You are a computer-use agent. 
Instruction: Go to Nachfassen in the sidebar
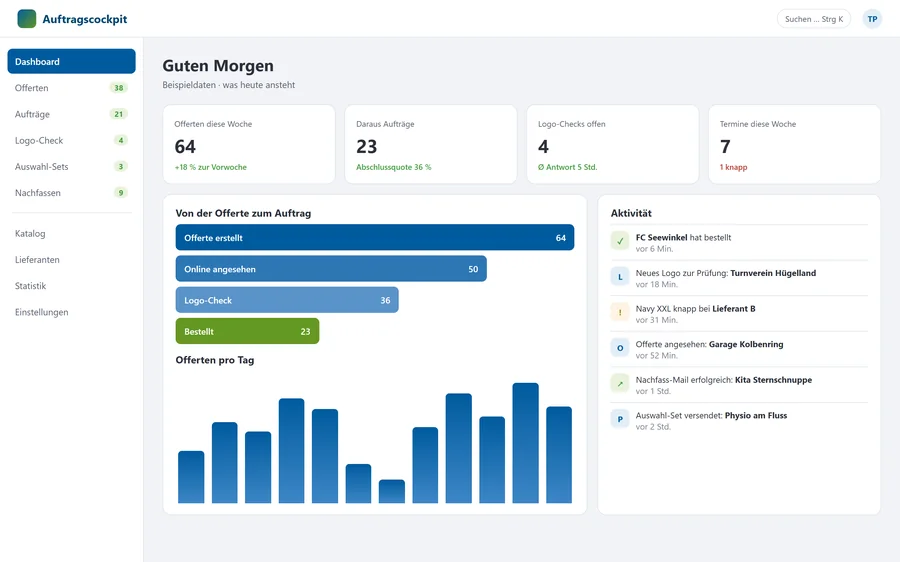pyautogui.click(x=71, y=193)
